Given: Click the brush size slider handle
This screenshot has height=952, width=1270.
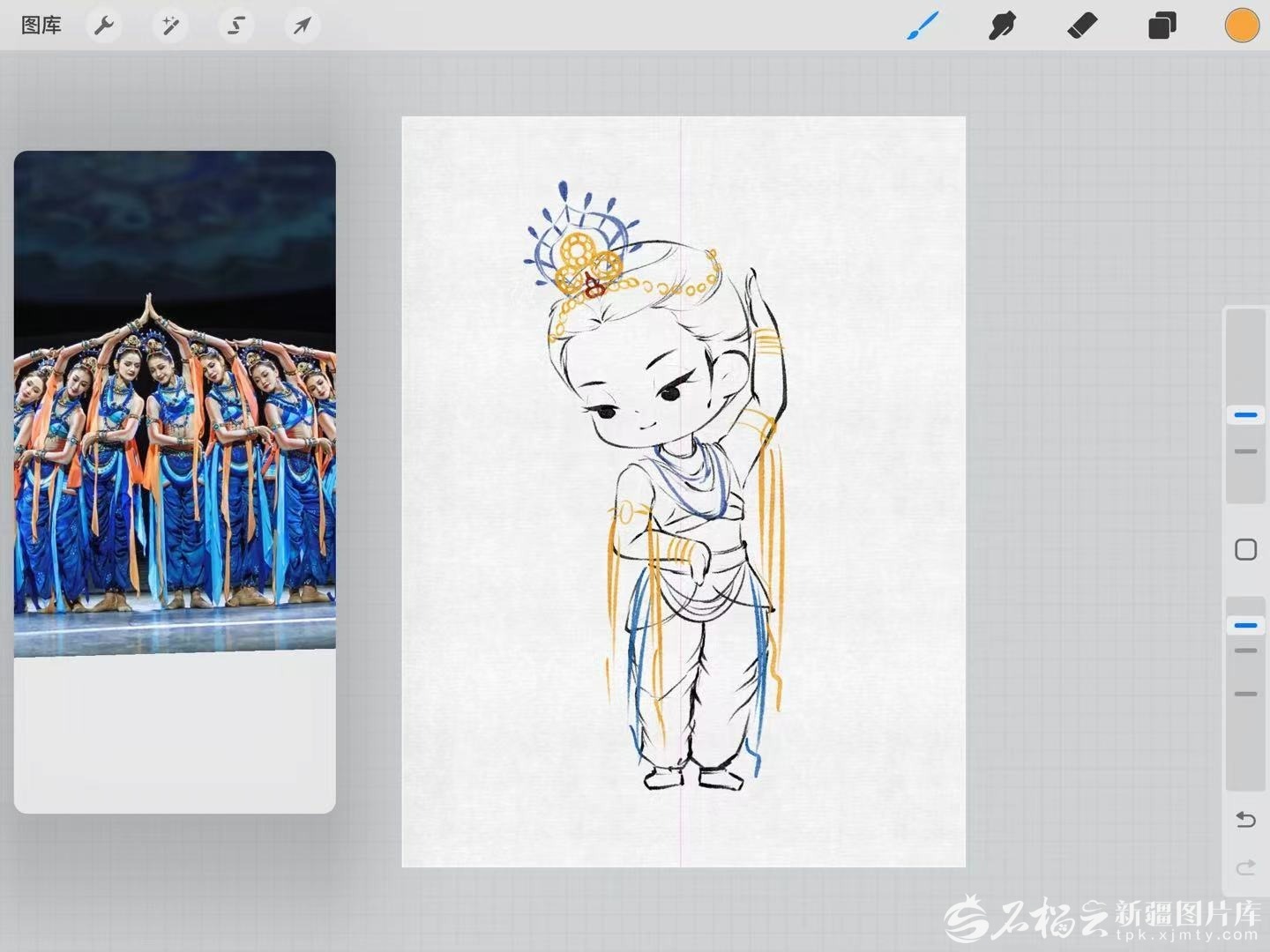Looking at the screenshot, I should (x=1245, y=414).
